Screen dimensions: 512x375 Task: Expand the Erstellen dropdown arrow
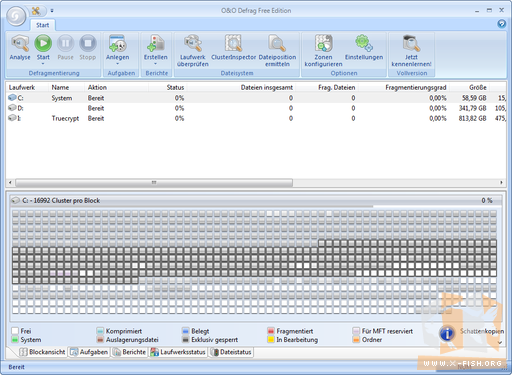(x=156, y=63)
